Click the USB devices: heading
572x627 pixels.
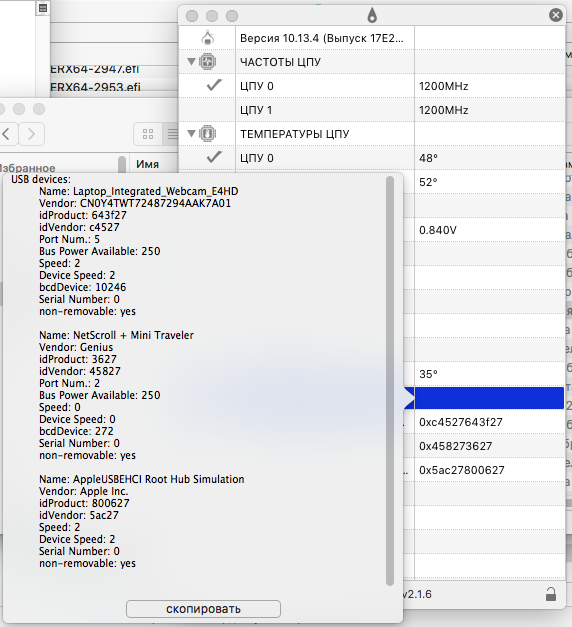coord(41,179)
